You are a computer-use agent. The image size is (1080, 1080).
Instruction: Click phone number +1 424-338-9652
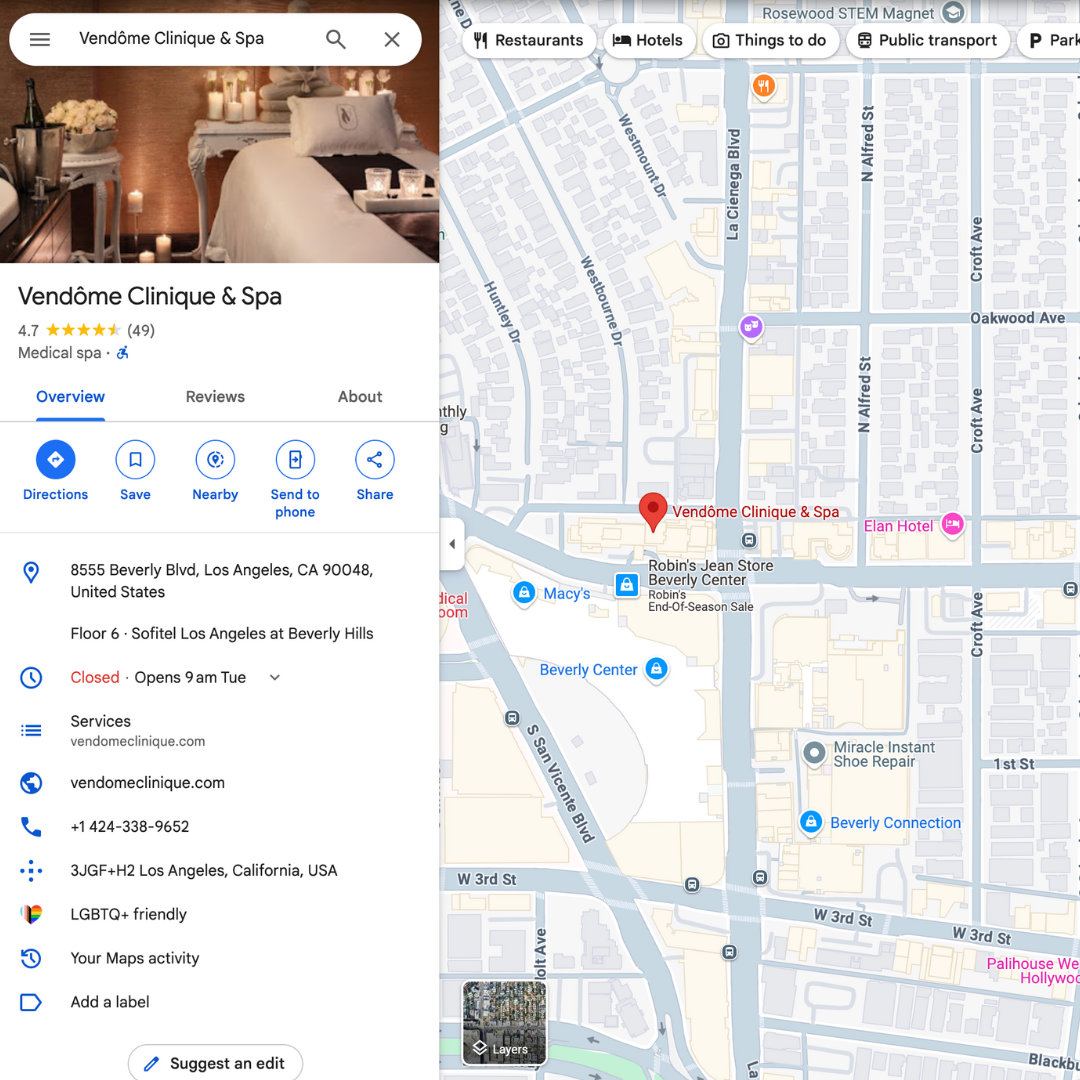click(129, 827)
